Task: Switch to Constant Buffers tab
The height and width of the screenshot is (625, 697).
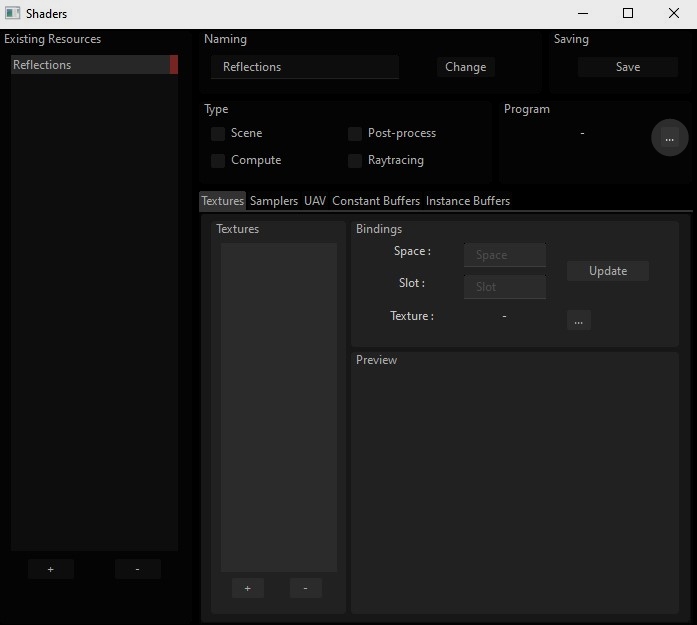Action: pyautogui.click(x=376, y=201)
